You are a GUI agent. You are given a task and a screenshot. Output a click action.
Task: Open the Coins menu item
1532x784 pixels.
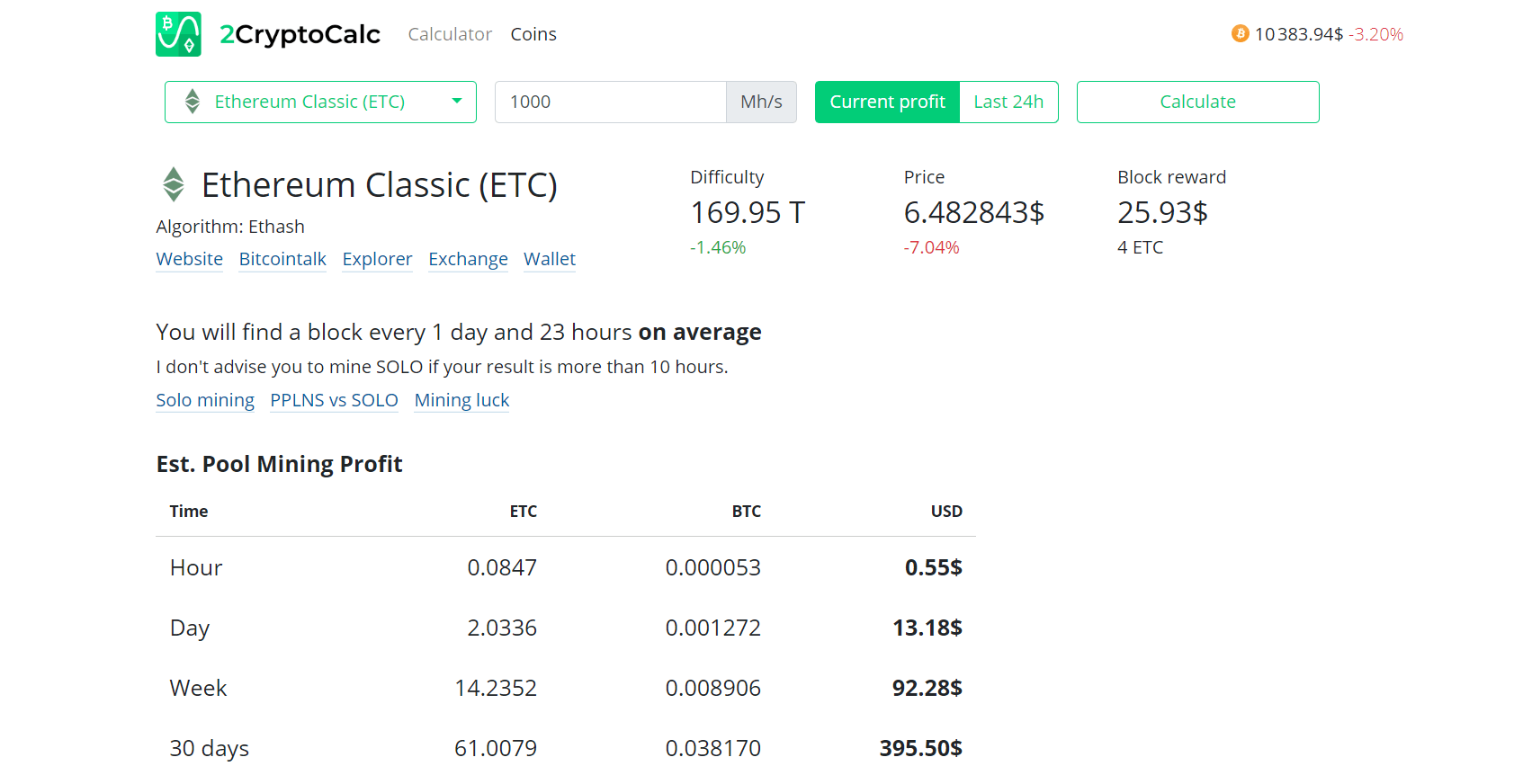533,34
